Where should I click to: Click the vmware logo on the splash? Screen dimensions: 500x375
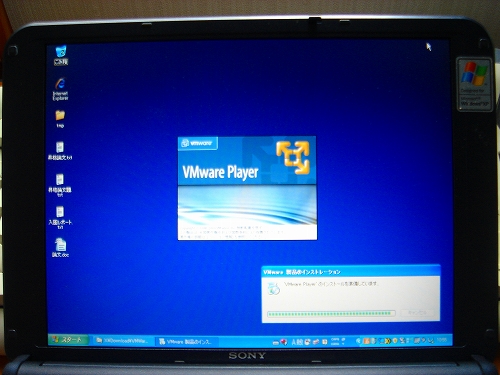198,143
